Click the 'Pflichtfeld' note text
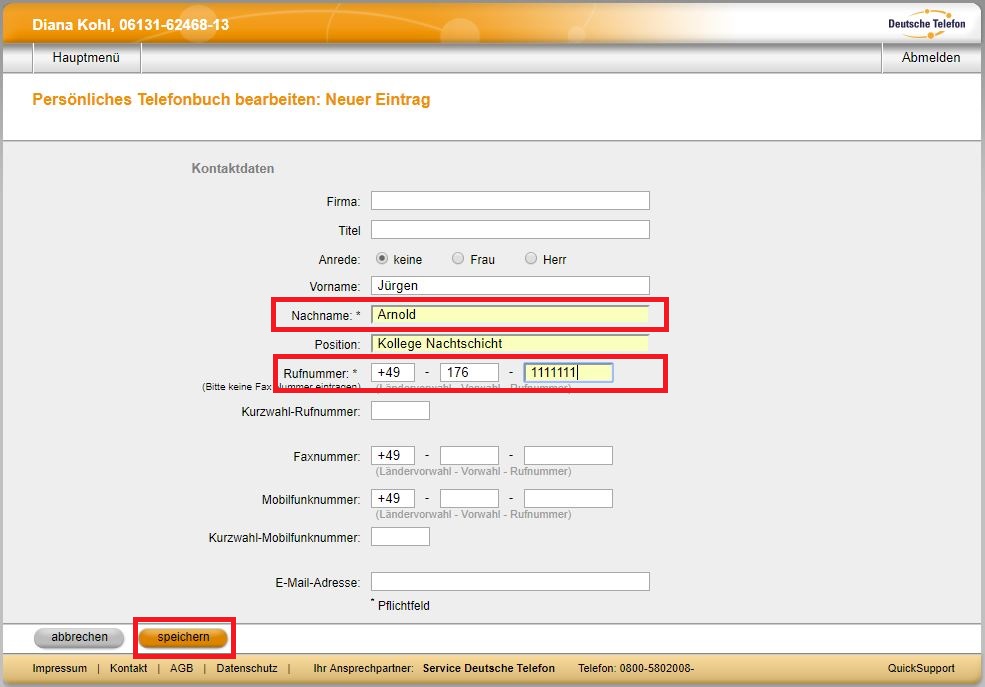This screenshot has width=985, height=687. click(x=404, y=606)
